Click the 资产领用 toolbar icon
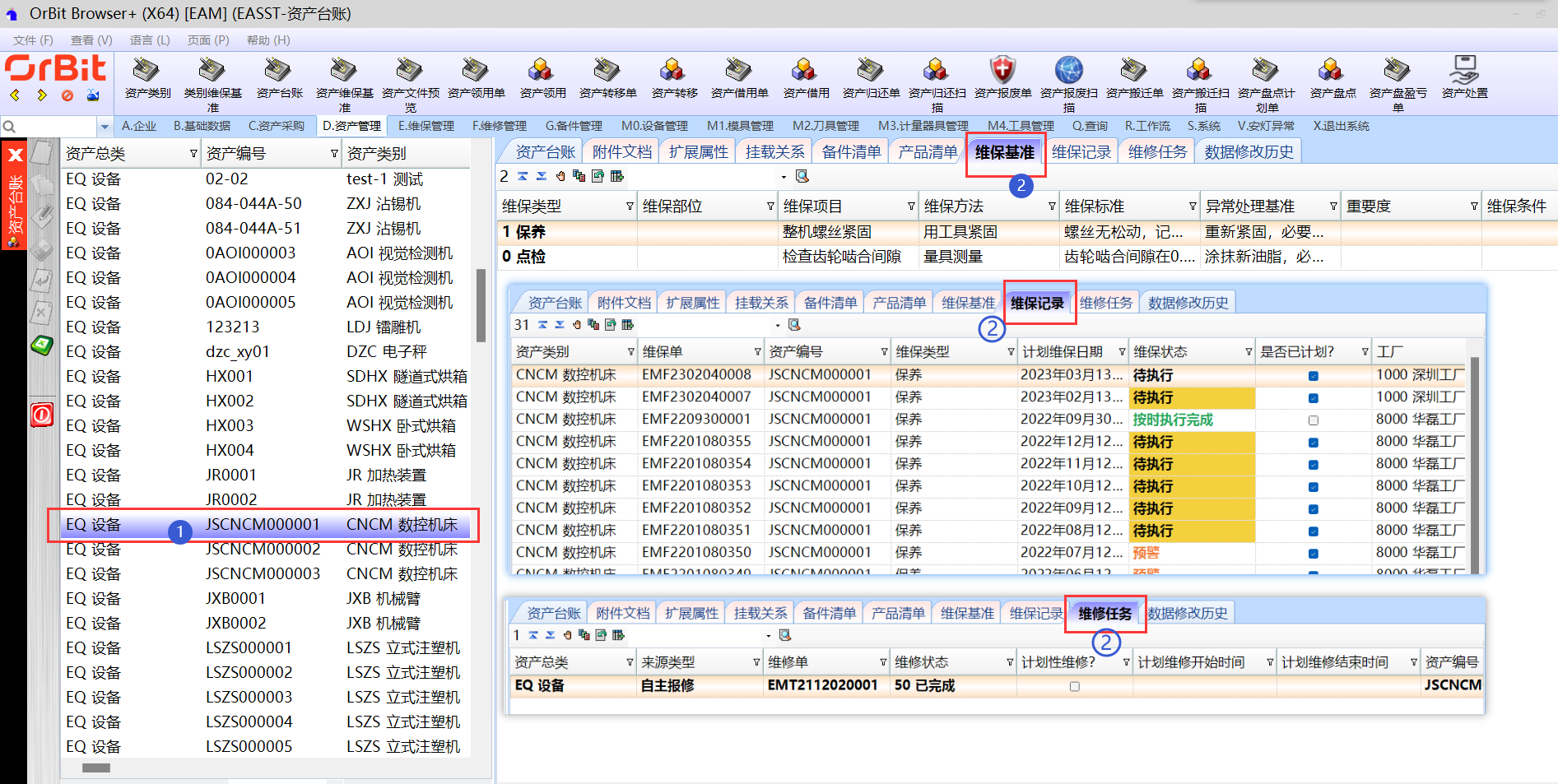This screenshot has height=784, width=1558. pos(542,72)
